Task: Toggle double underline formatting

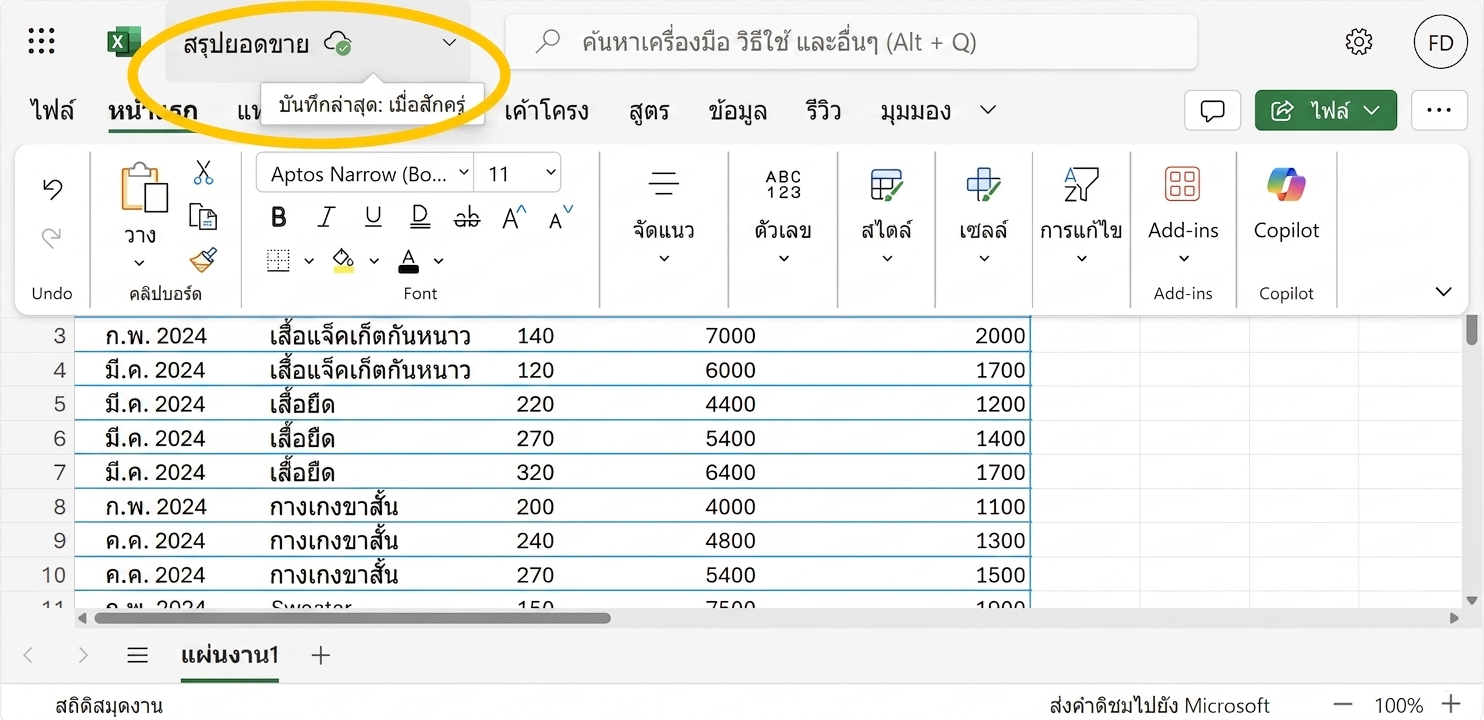Action: point(420,217)
